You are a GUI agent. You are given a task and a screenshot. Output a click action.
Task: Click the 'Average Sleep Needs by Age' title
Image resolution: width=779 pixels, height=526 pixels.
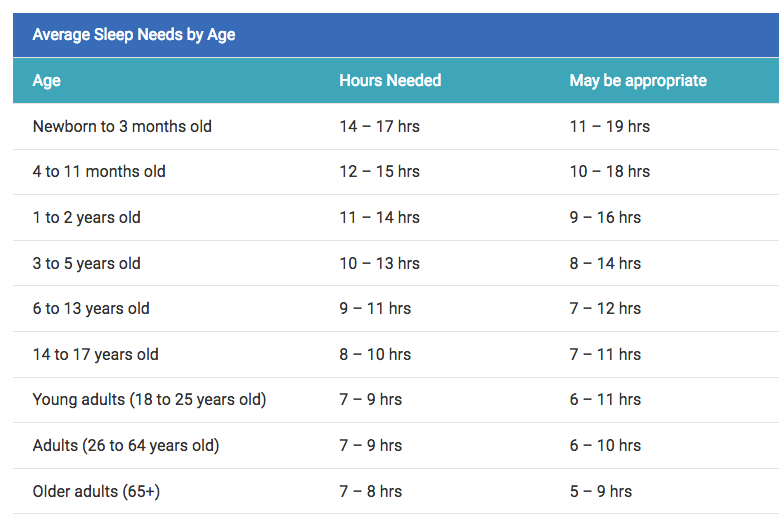(134, 35)
